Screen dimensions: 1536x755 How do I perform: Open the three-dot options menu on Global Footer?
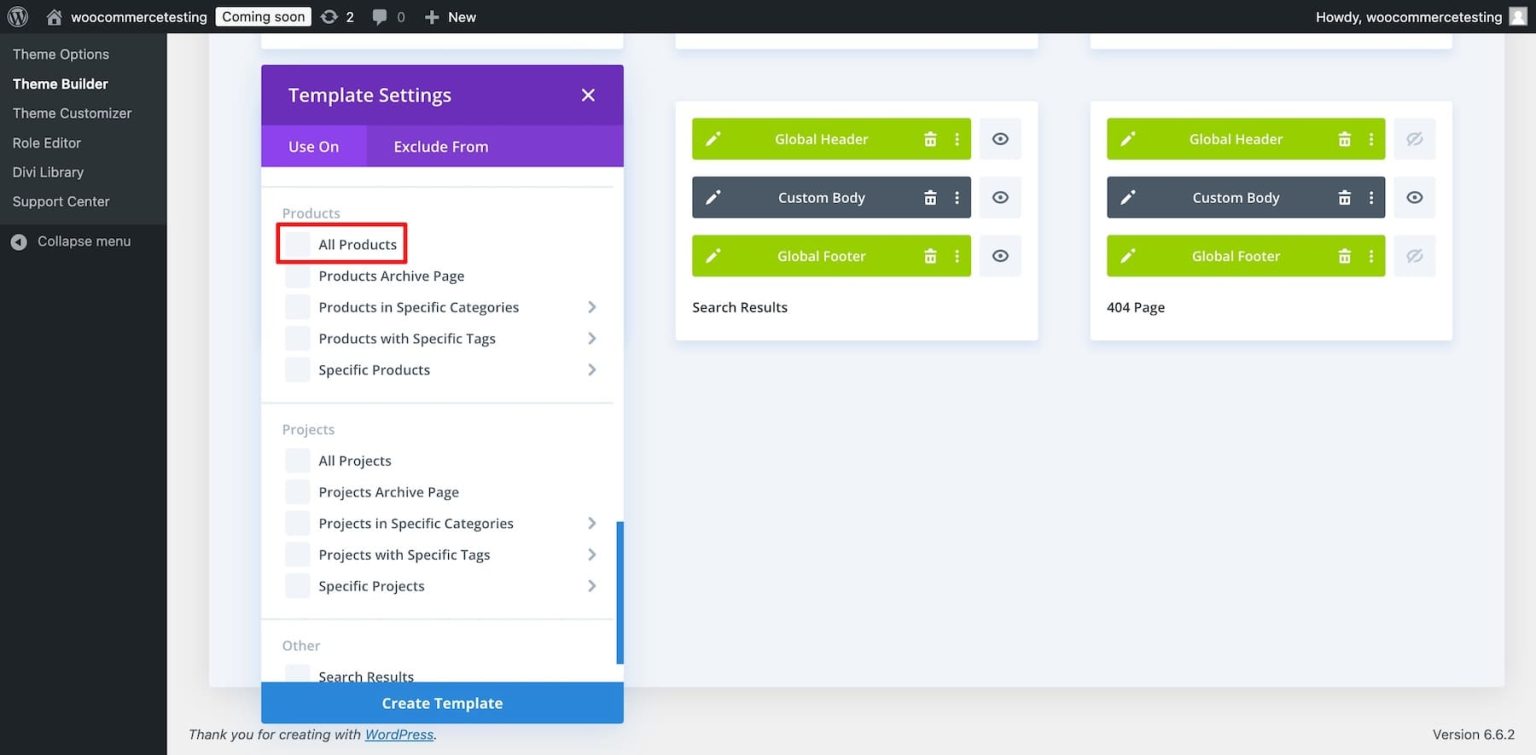(x=956, y=255)
